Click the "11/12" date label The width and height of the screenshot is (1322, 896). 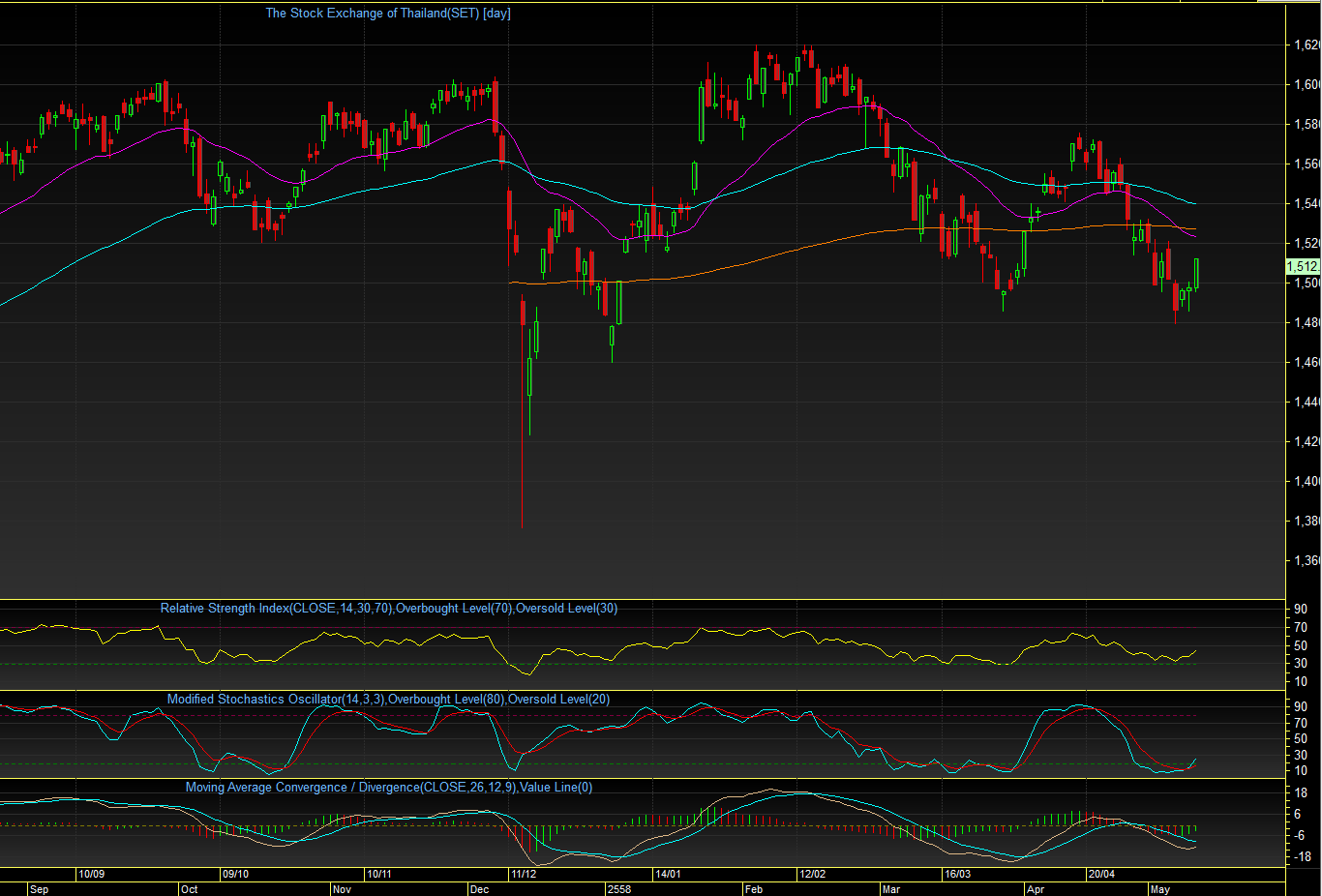[x=524, y=874]
